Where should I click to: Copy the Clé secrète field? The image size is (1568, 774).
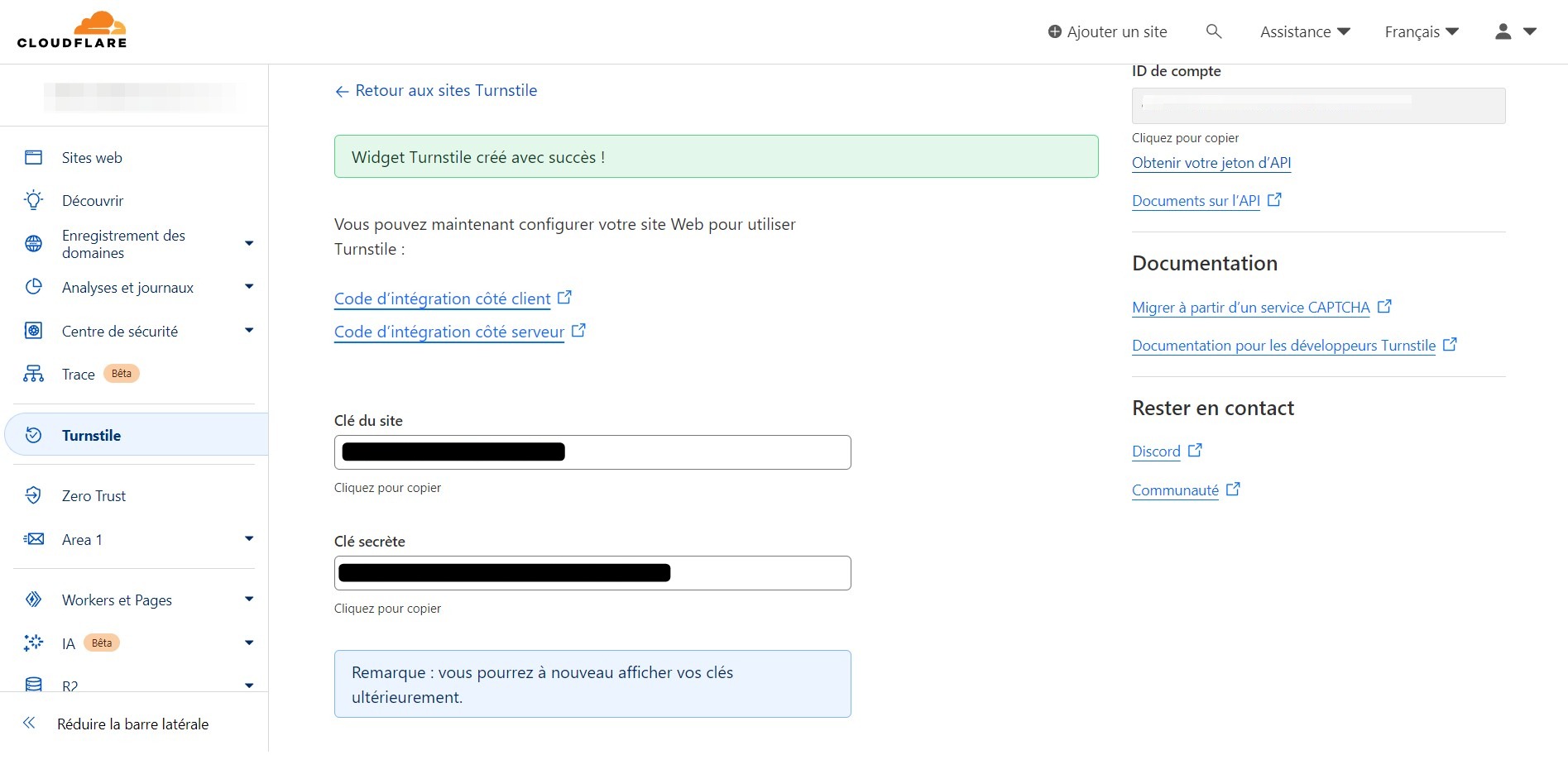pos(592,573)
